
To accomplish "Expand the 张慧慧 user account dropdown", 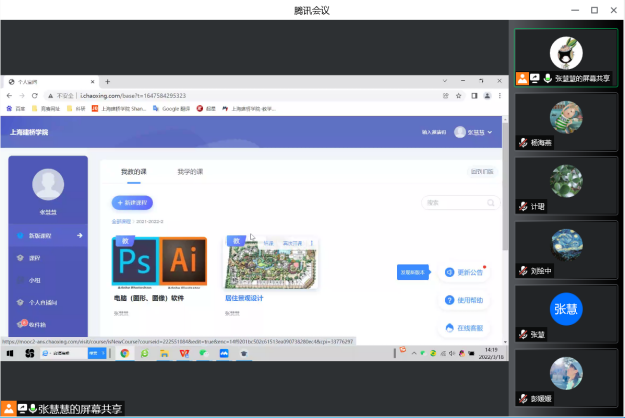I will [x=474, y=132].
